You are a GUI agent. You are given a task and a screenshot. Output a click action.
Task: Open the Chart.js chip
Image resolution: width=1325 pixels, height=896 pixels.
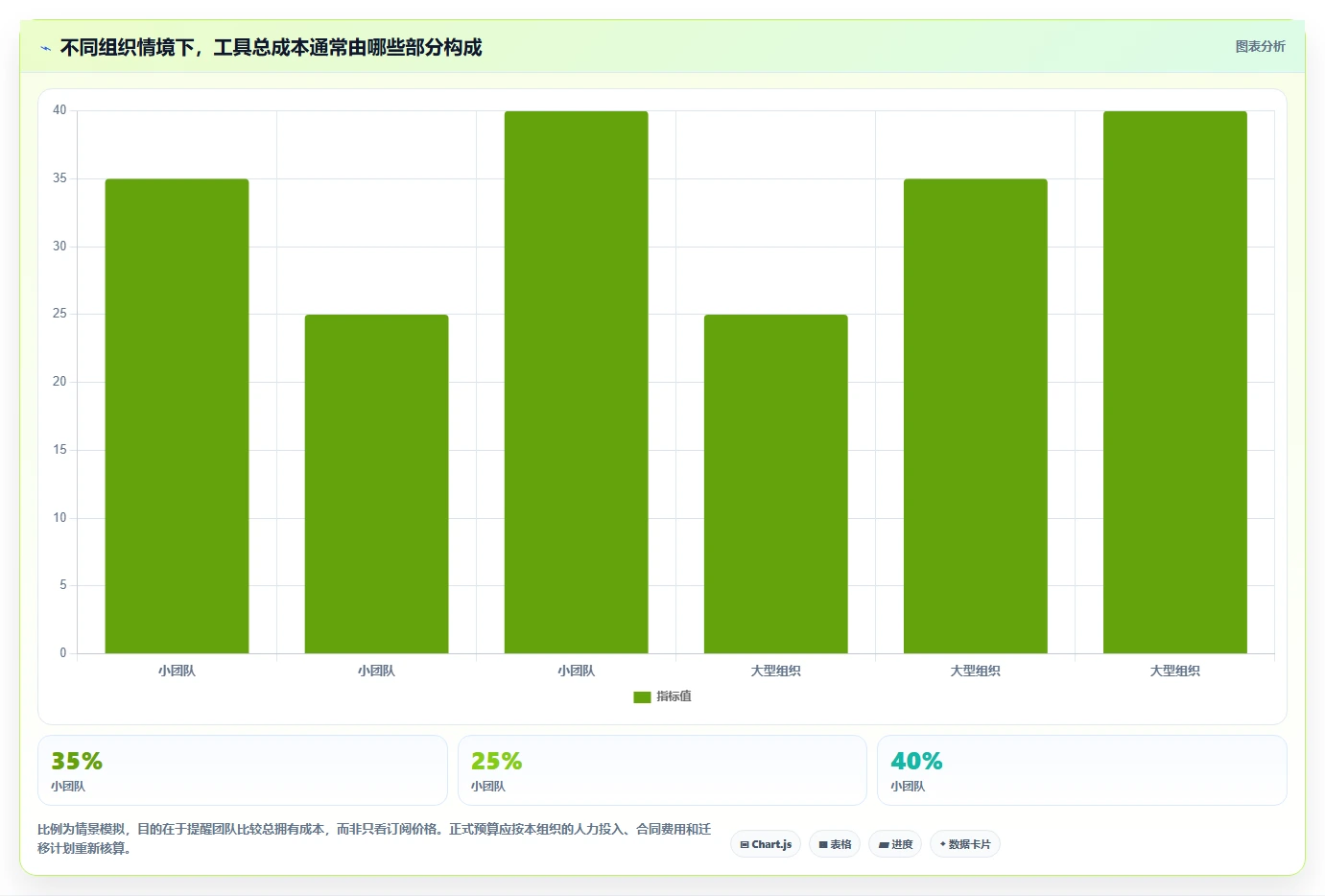coord(766,844)
